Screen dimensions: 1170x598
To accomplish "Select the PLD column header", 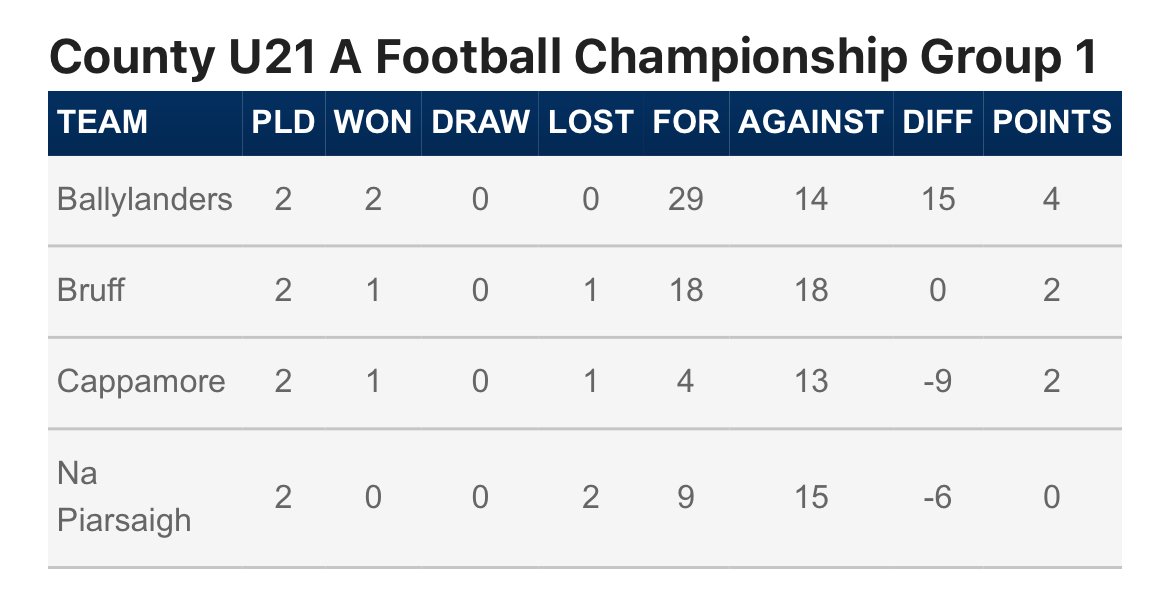I will click(283, 122).
